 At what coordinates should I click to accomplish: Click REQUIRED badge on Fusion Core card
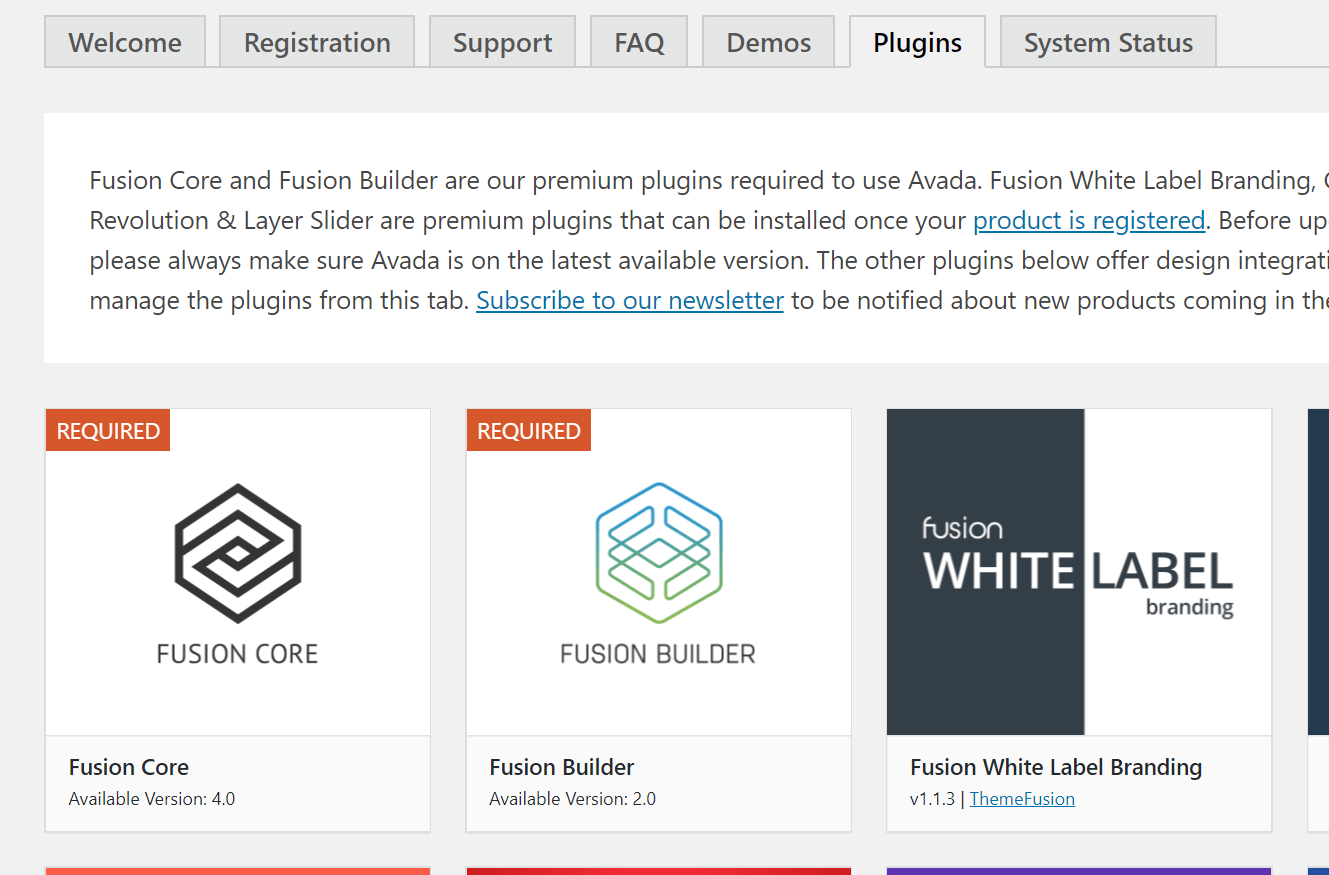click(x=108, y=431)
